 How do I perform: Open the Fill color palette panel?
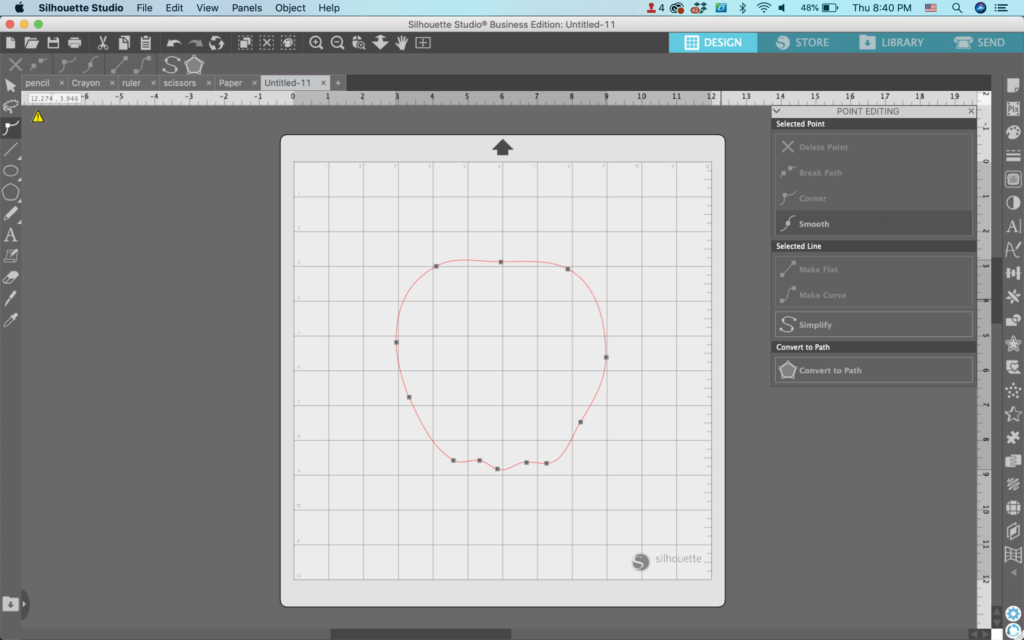(x=1013, y=133)
